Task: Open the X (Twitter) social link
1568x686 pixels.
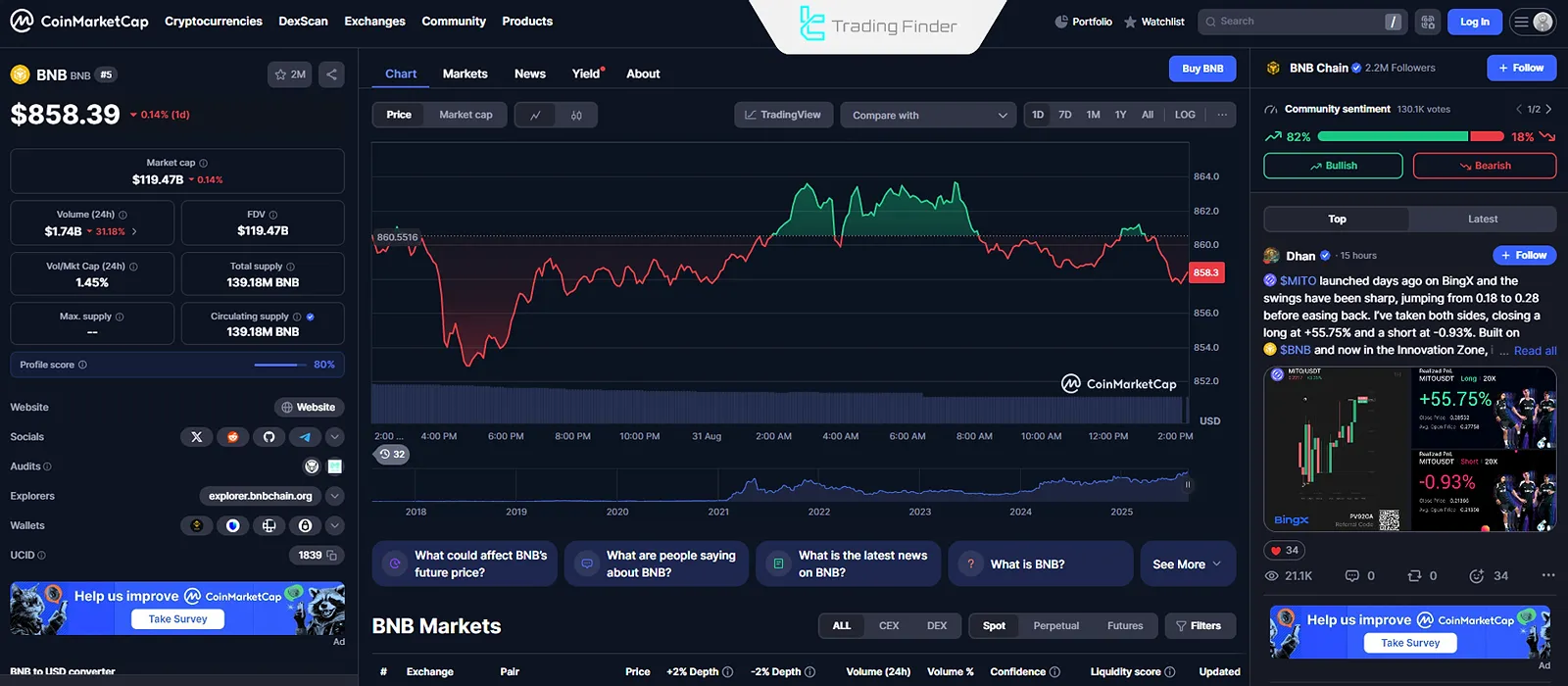Action: click(197, 437)
